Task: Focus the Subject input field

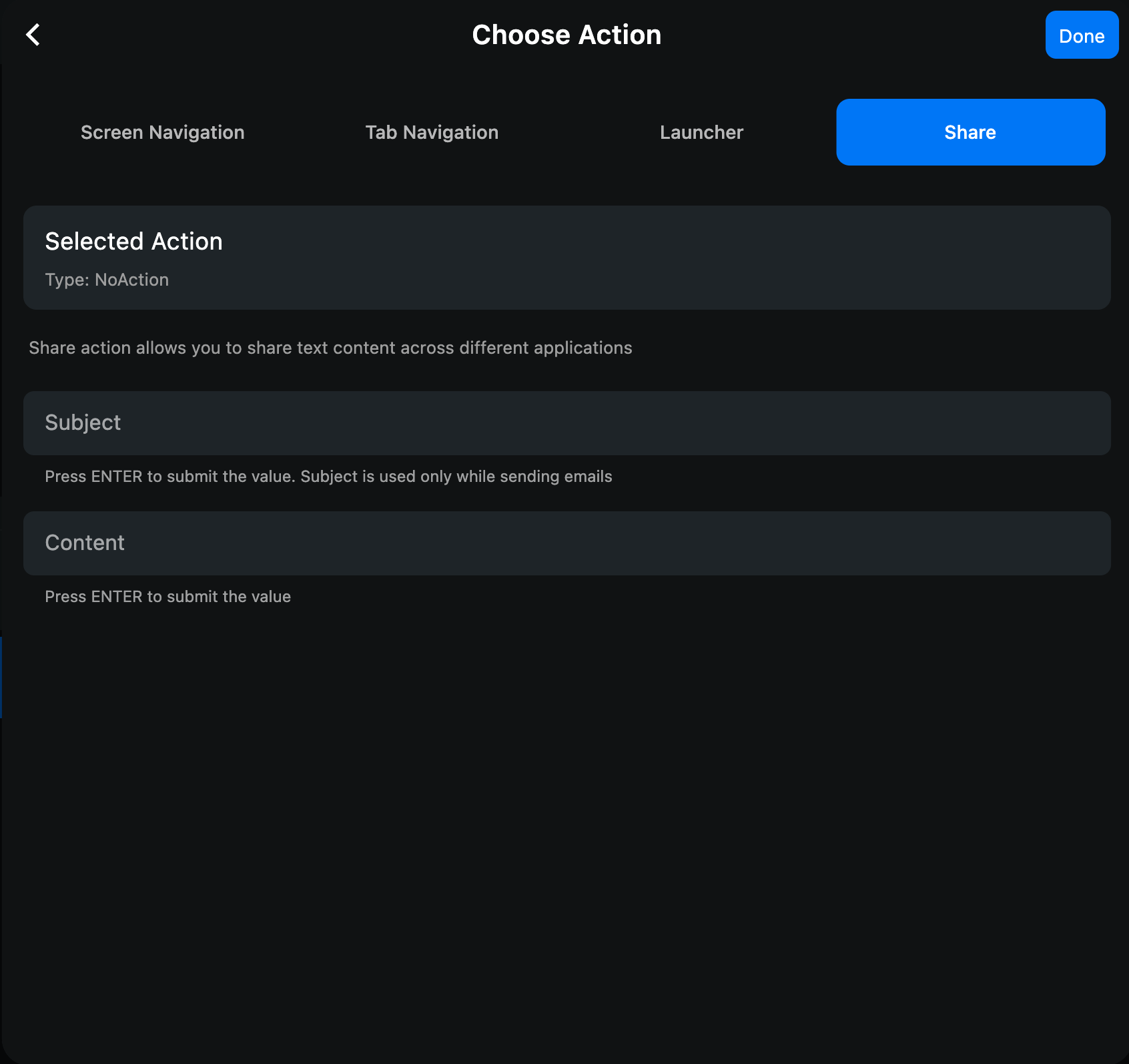Action: point(567,423)
